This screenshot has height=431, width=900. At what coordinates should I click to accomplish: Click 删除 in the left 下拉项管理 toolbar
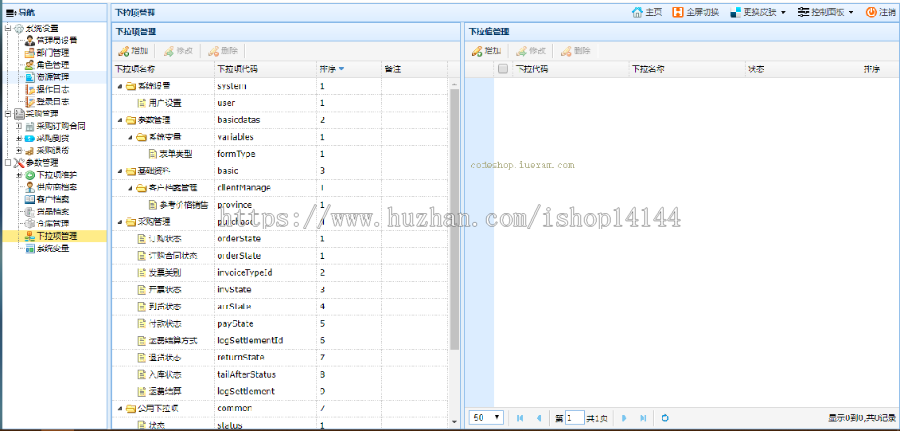(223, 51)
